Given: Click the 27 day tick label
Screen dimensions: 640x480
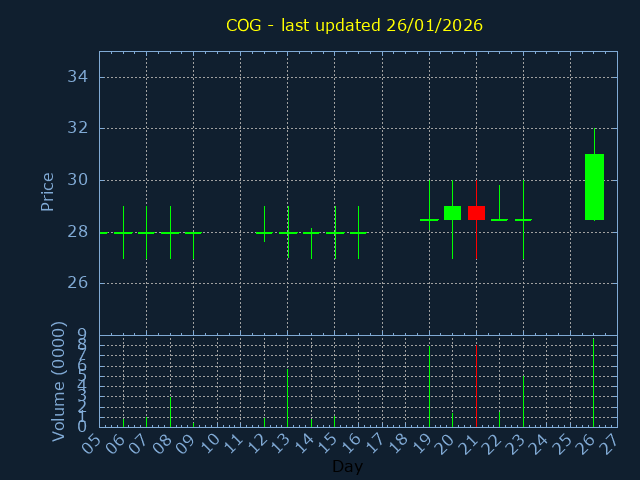Looking at the screenshot, I should [611, 442].
